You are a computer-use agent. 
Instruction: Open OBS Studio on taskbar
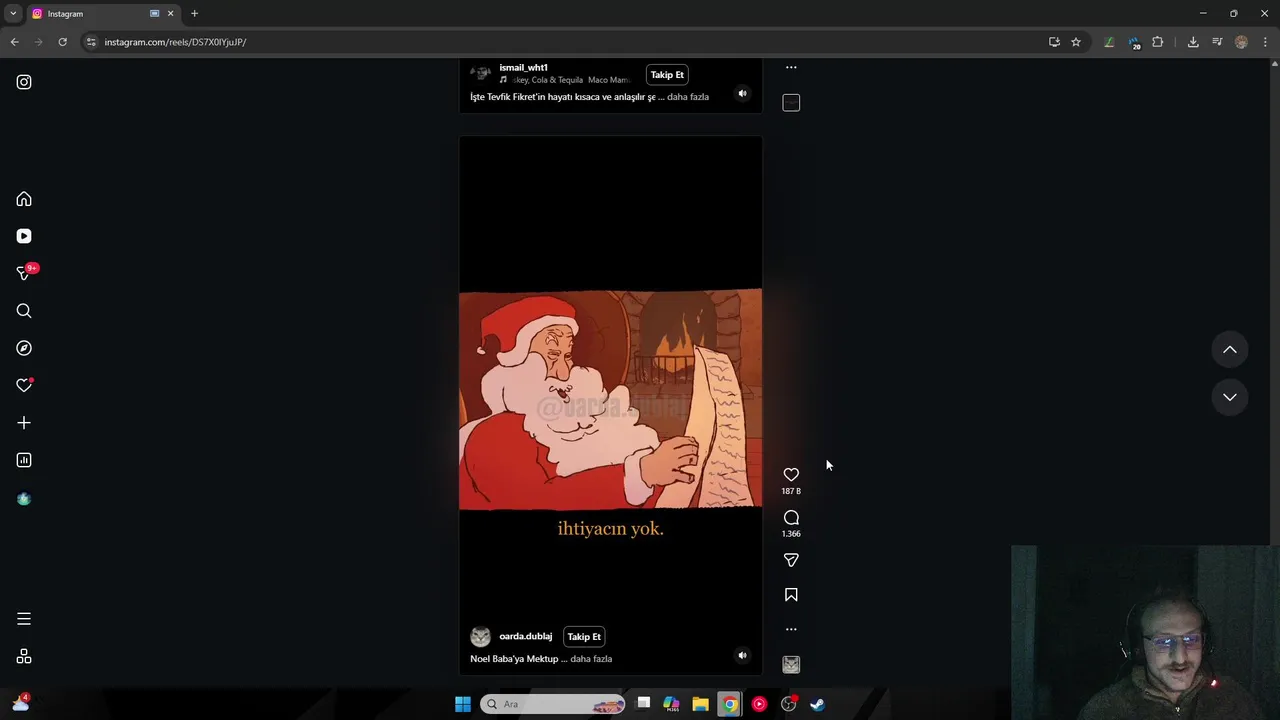pos(789,704)
